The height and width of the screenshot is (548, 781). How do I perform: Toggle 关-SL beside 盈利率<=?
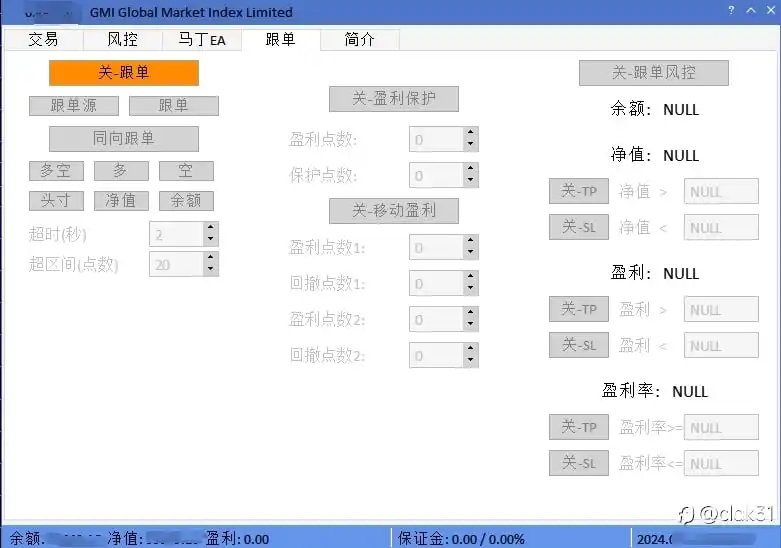(x=579, y=463)
